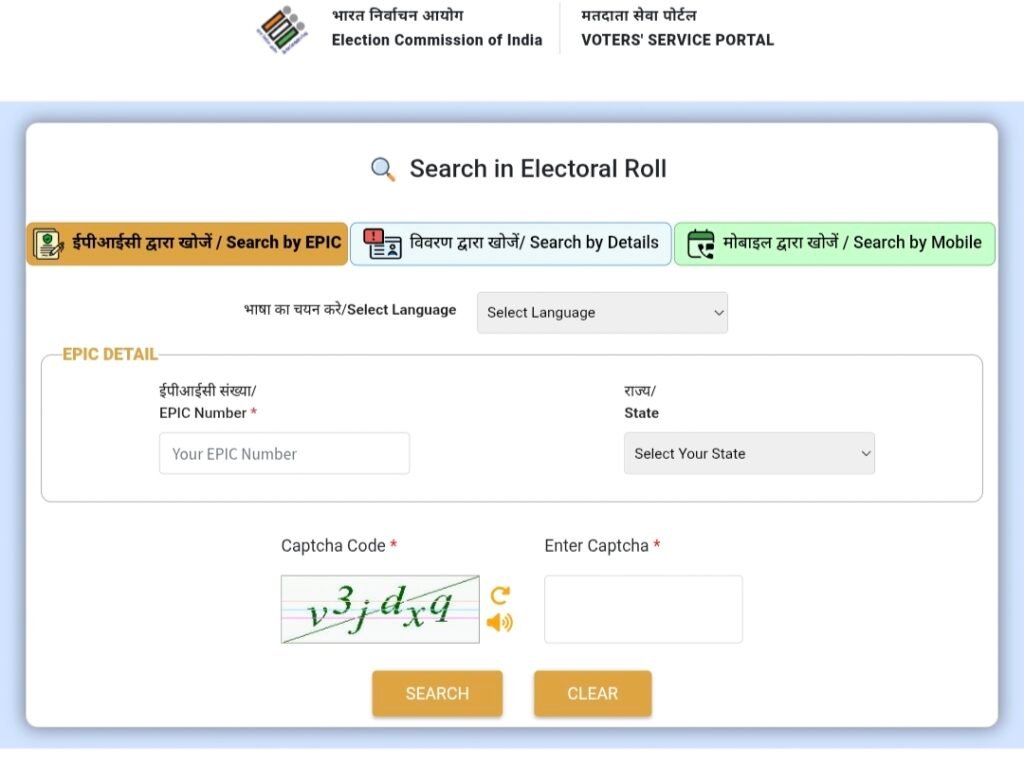The height and width of the screenshot is (766, 1024).
Task: Expand the Select Your State dropdown
Action: (x=749, y=454)
